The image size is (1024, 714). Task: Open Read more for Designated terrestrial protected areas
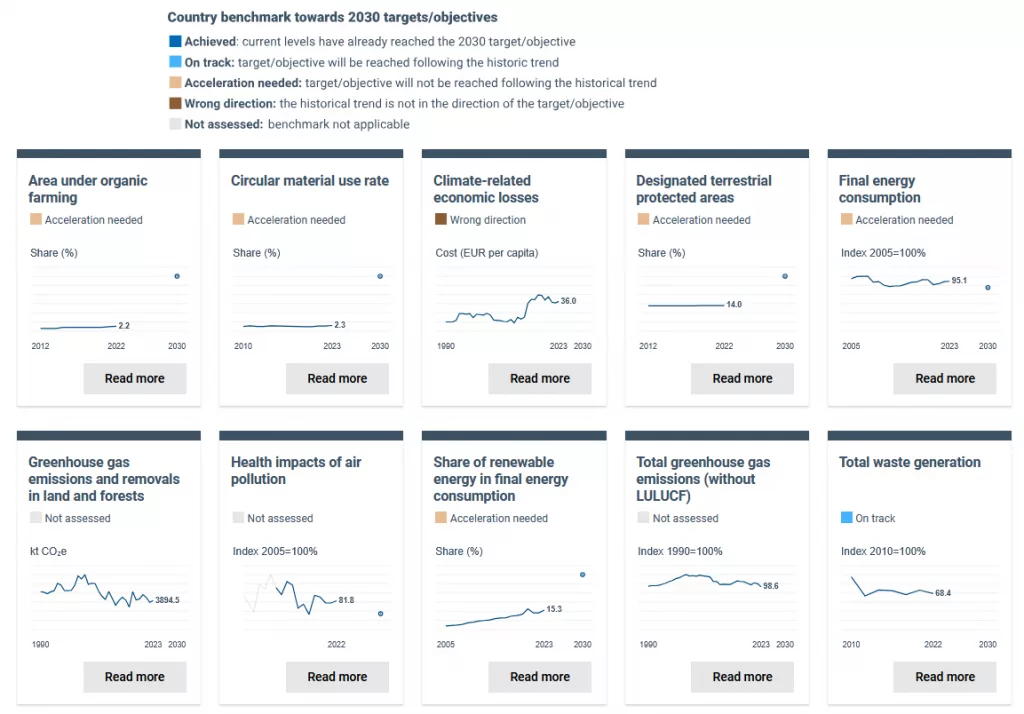[x=742, y=379]
